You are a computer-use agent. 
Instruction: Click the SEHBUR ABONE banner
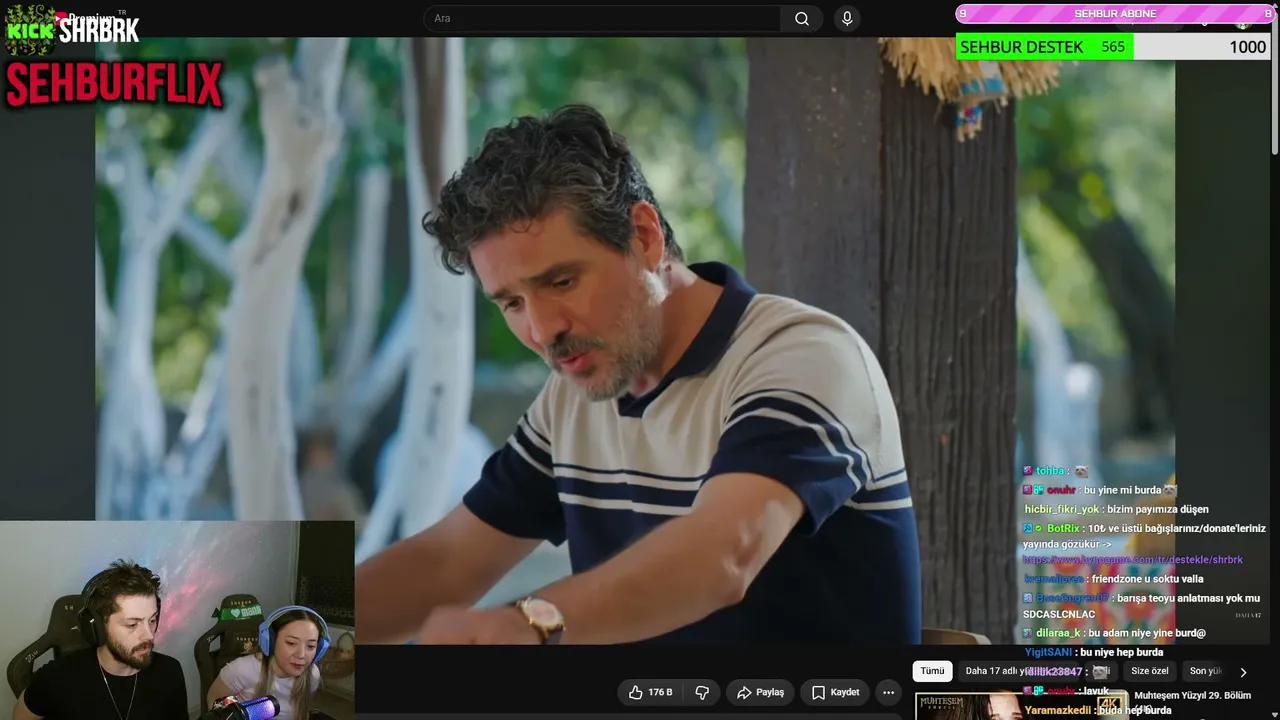[x=1115, y=14]
